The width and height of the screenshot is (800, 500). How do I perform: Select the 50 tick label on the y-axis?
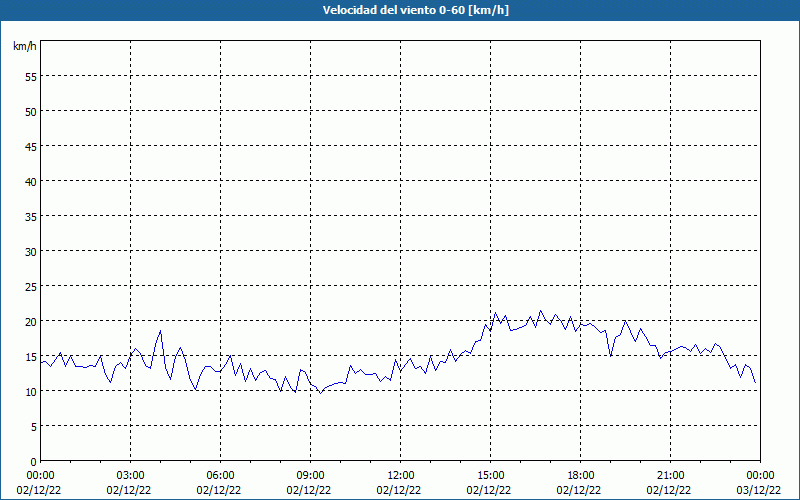coord(30,111)
